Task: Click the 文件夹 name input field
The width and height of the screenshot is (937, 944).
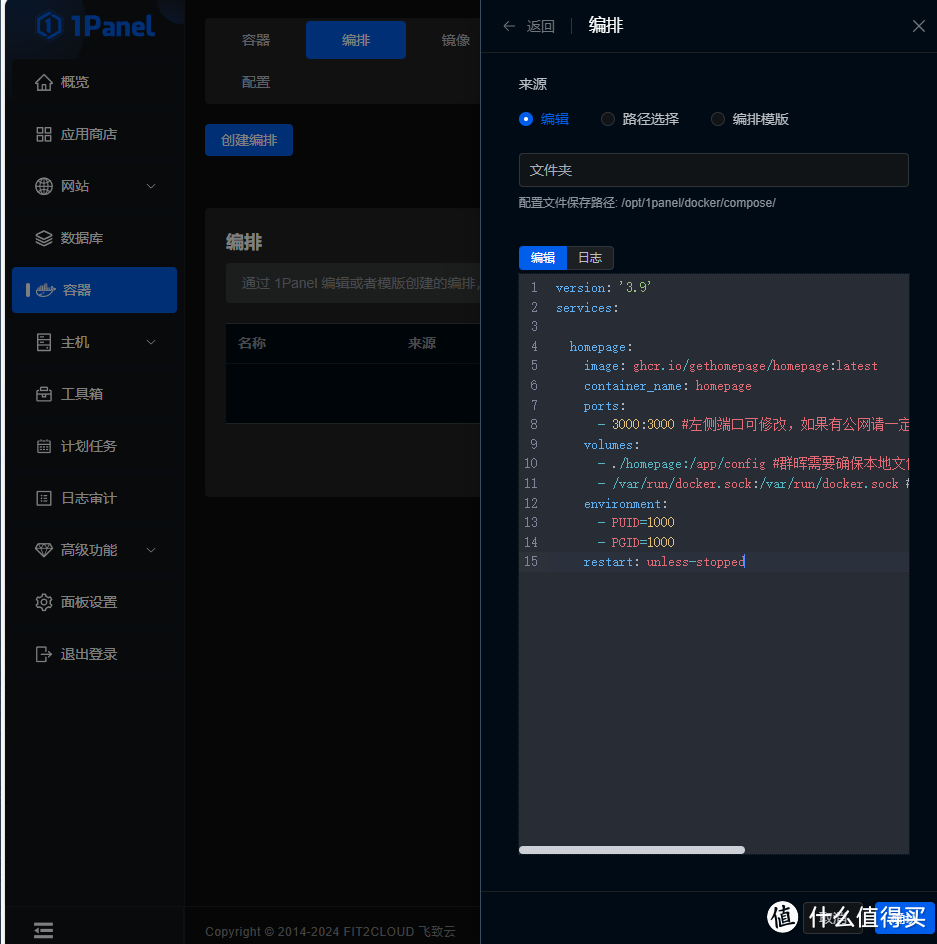Action: click(x=713, y=170)
